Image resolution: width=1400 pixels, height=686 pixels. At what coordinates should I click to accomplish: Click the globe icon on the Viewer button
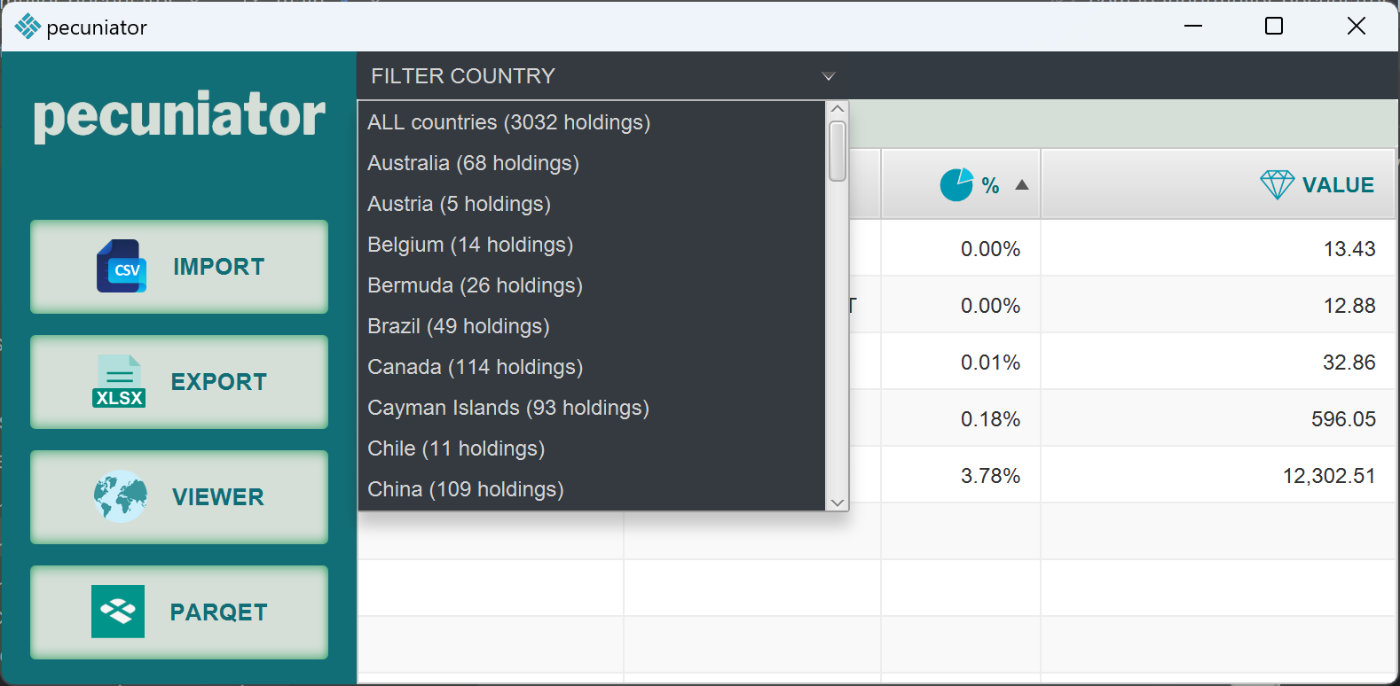coord(120,497)
